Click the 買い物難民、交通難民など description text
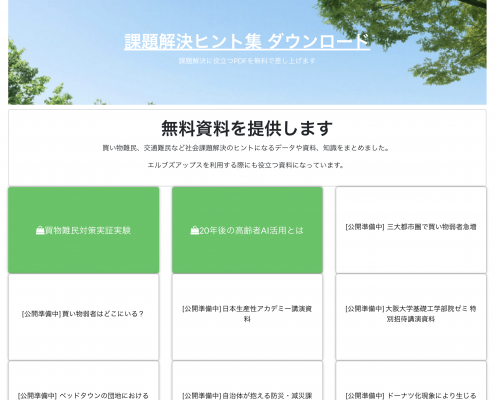 246,148
